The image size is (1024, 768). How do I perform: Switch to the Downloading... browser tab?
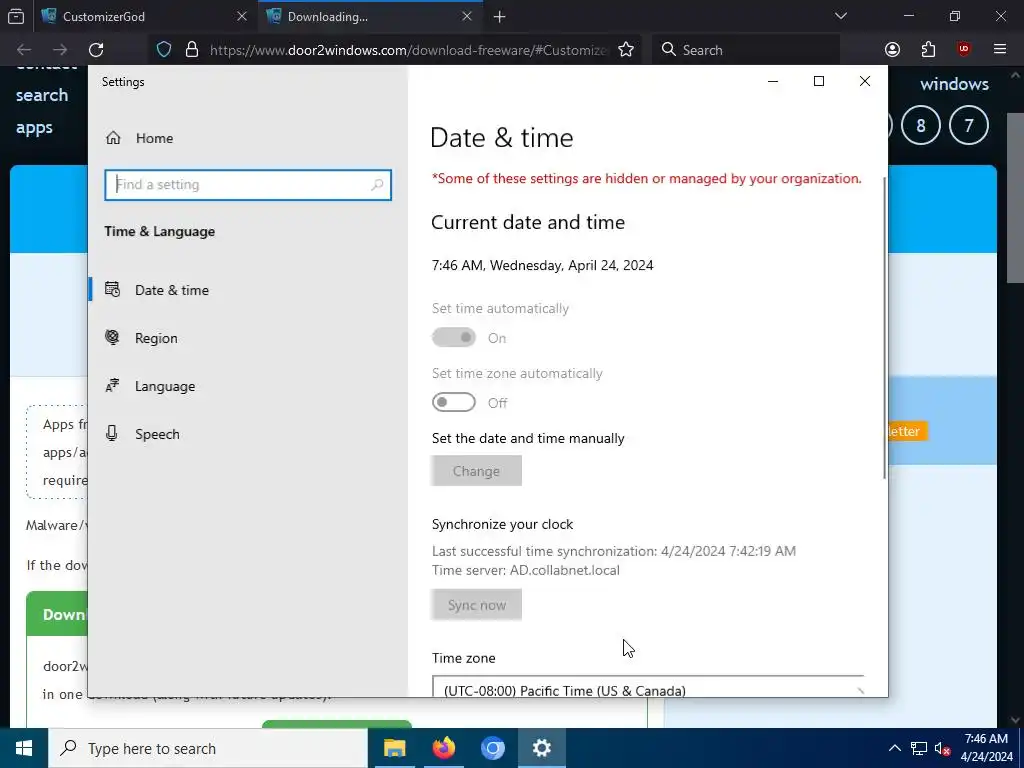click(371, 16)
